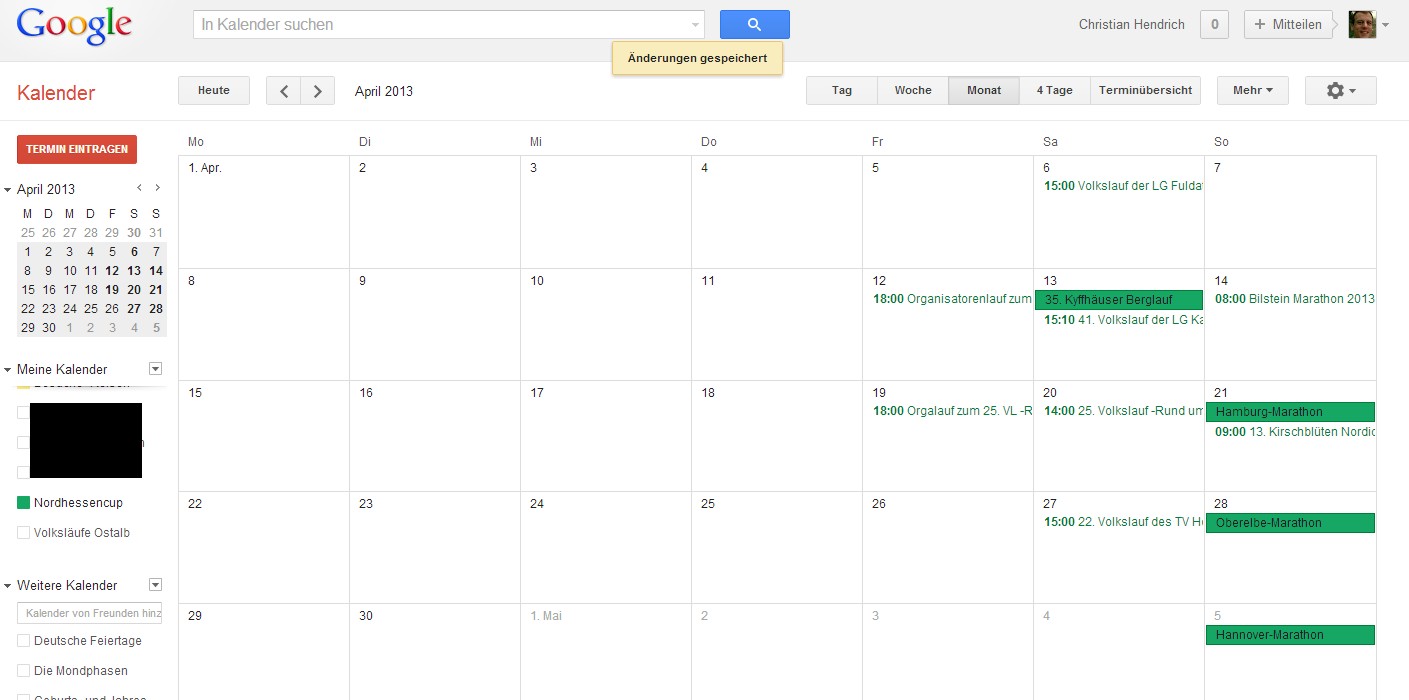Open 15:00 Volkslauf der LG Fulda event
This screenshot has height=700, width=1409.
click(x=1123, y=186)
